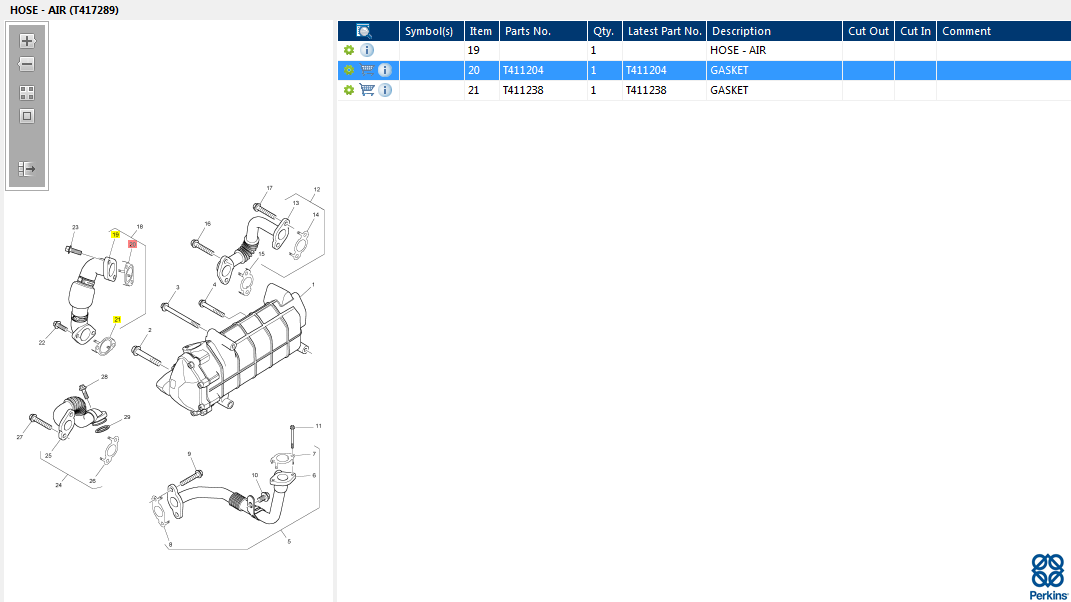The image size is (1071, 602).
Task: Click yellow callout 19 in diagram
Action: pos(115,234)
